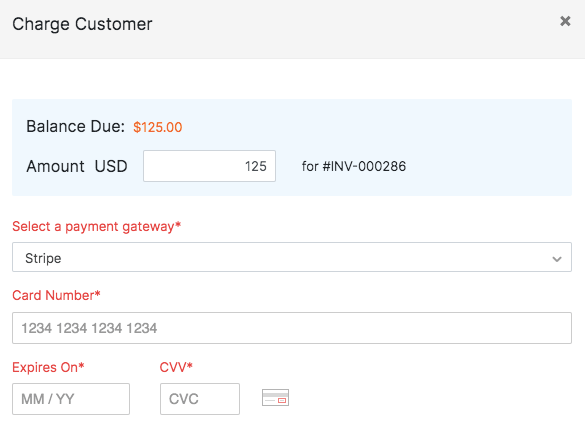Select the Stripe text in gateway selector
585x429 pixels.
tap(43, 258)
